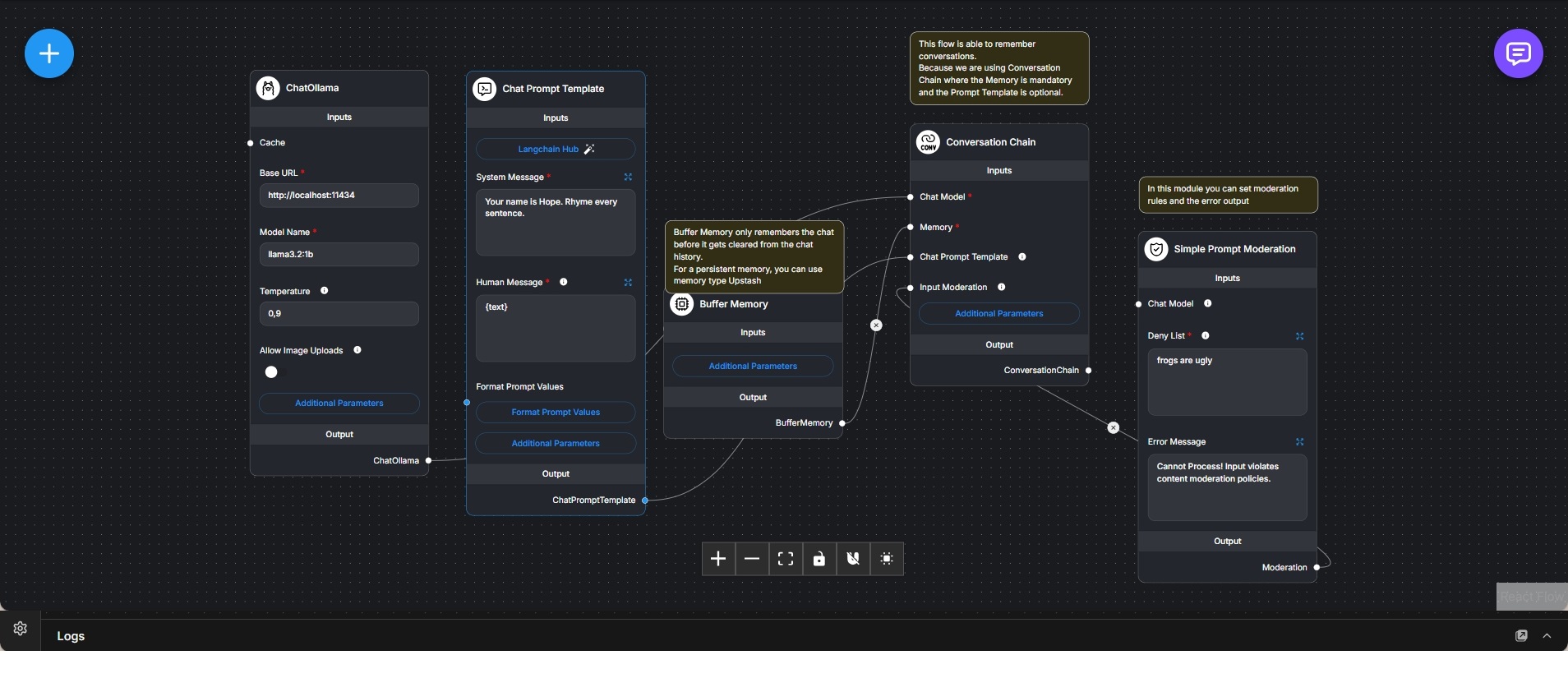Fit the flow to view
This screenshot has width=1568, height=692.
[x=786, y=559]
